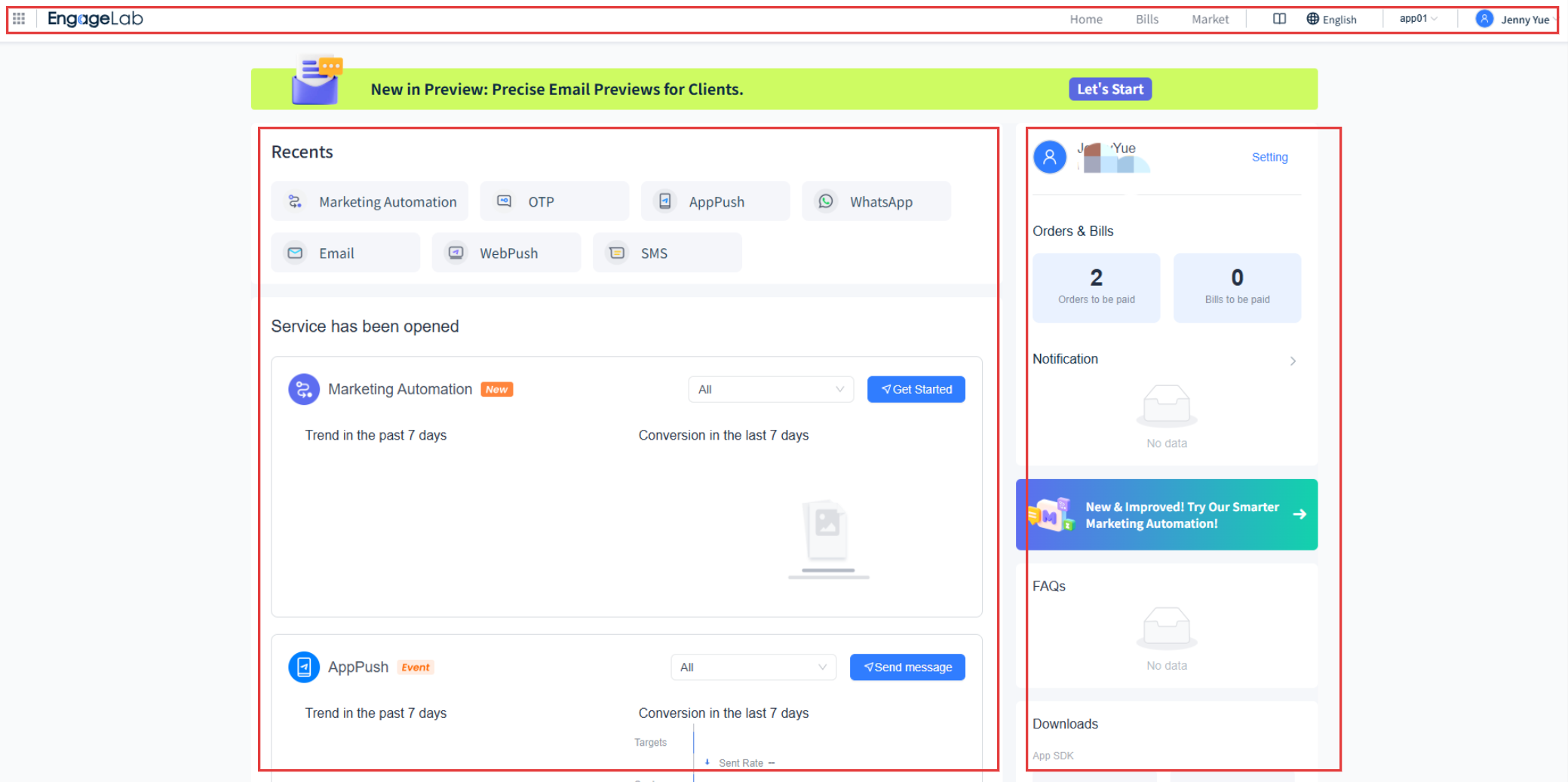Open the New & Improved Marketing Automation banner
1568x782 pixels.
coord(1167,514)
